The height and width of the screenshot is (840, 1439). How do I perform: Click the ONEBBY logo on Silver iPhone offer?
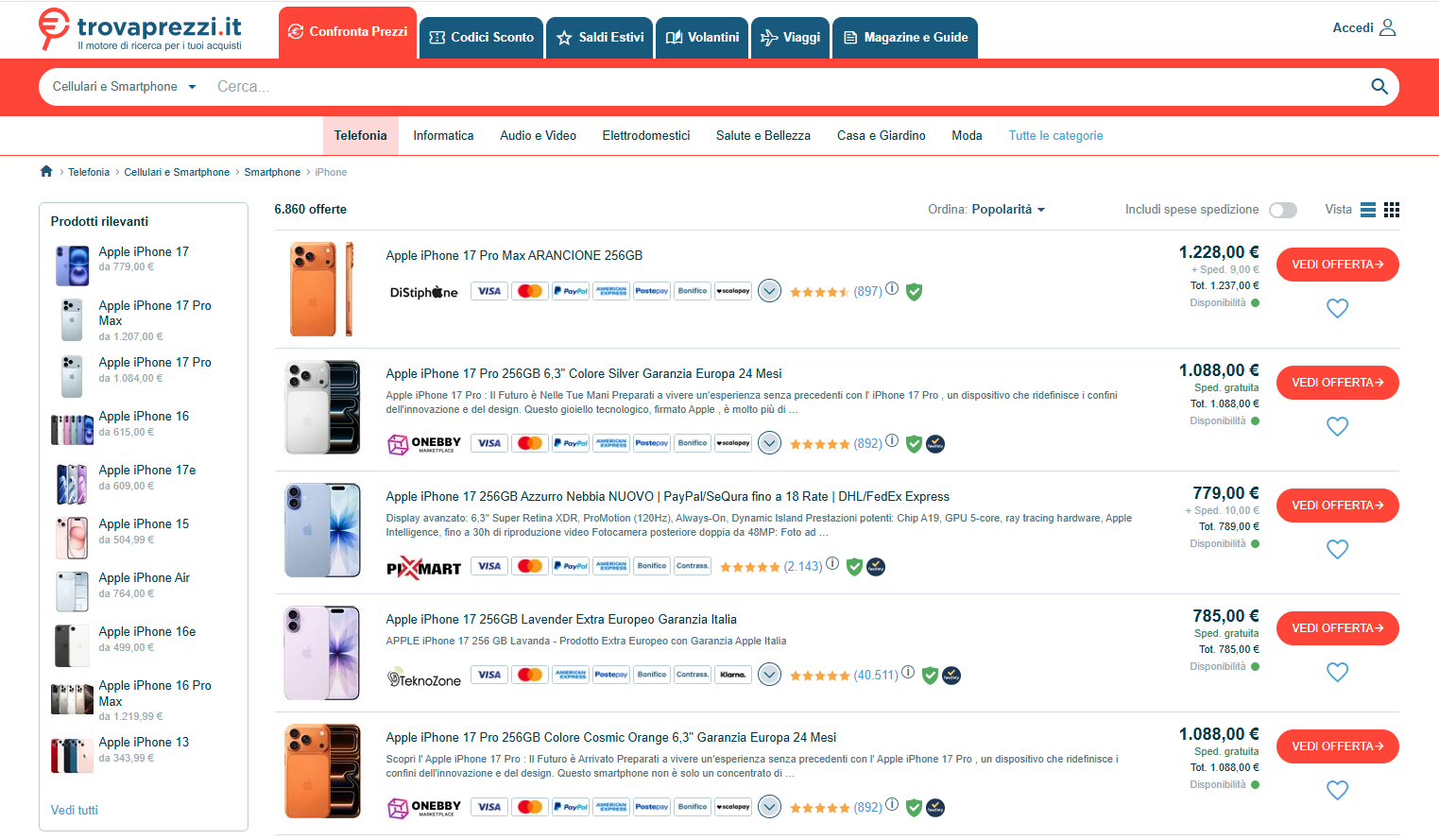(424, 443)
